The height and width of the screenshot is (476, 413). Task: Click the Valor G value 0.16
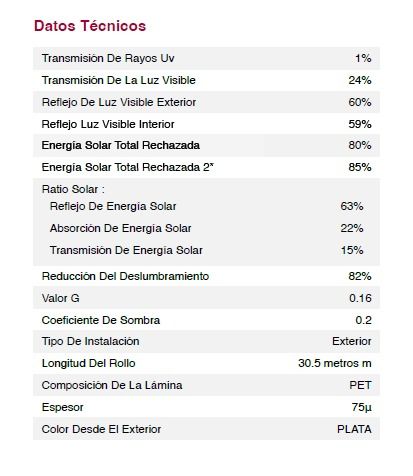click(x=360, y=298)
